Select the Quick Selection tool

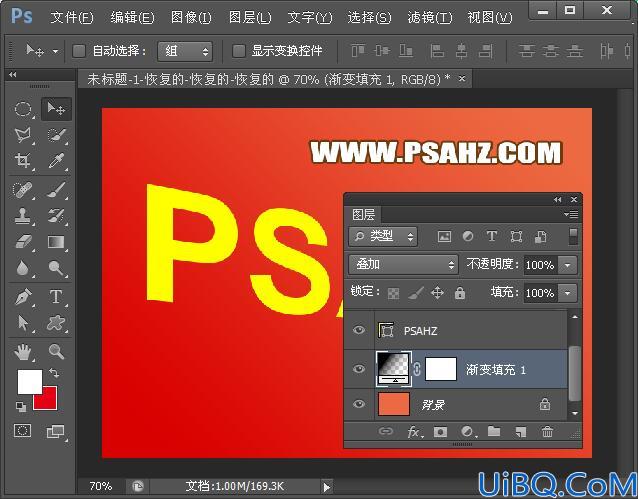(56, 135)
